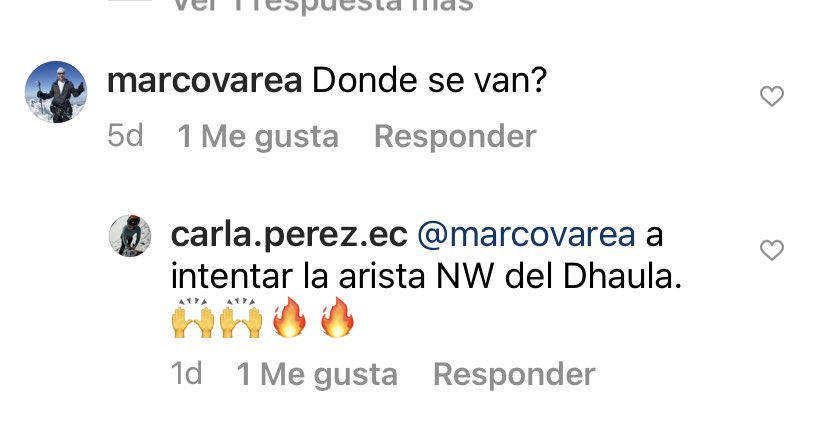Viewport: 828px width, 433px height.
Task: Open carla.perez.ec's profile avatar
Action: click(x=130, y=236)
